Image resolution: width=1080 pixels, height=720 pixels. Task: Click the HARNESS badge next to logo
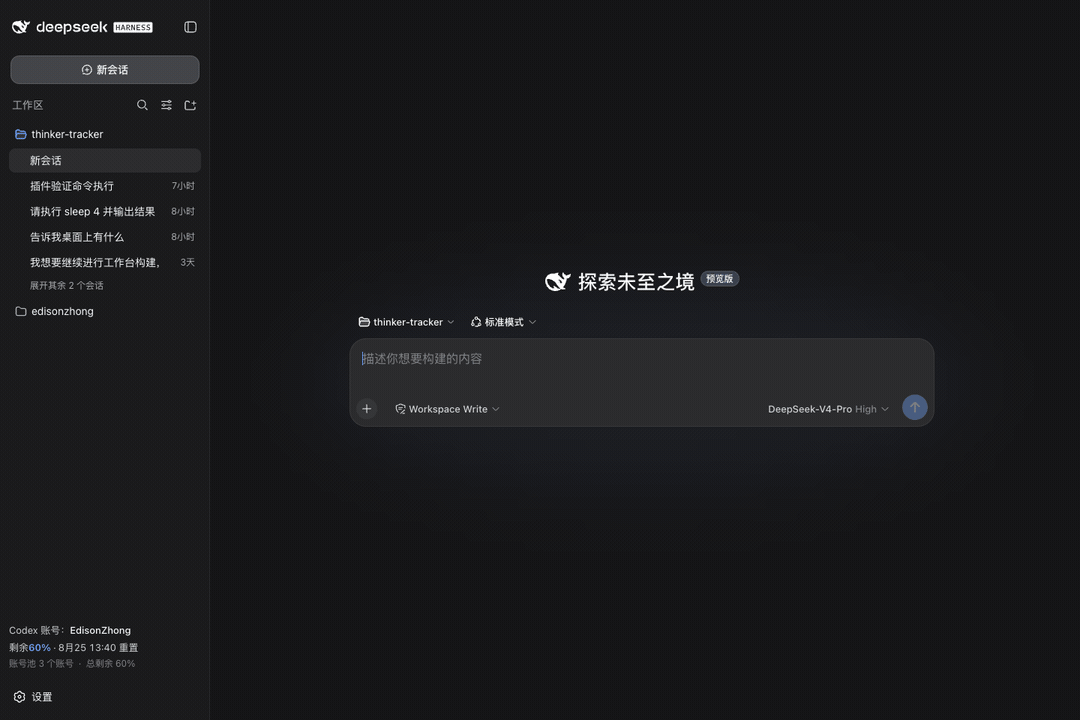pos(133,28)
